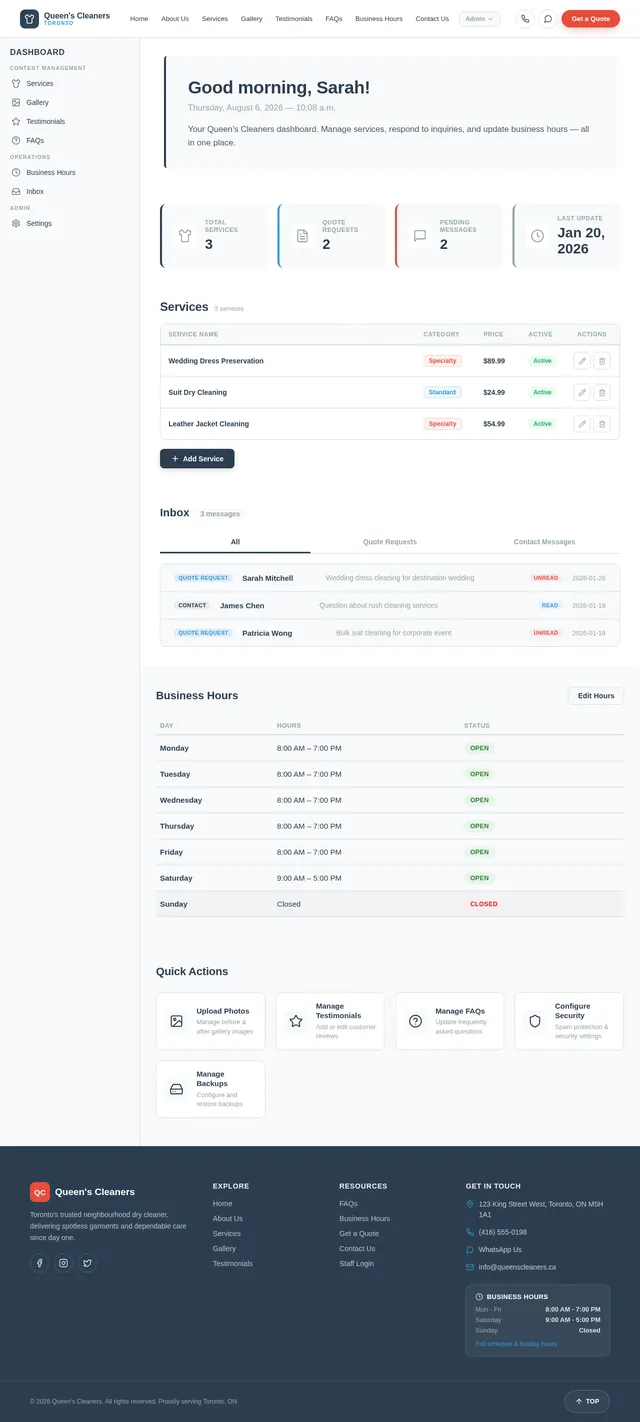Edit the Leather Jacket Cleaning service
Viewport: 640px width, 1422px height.
tap(582, 424)
